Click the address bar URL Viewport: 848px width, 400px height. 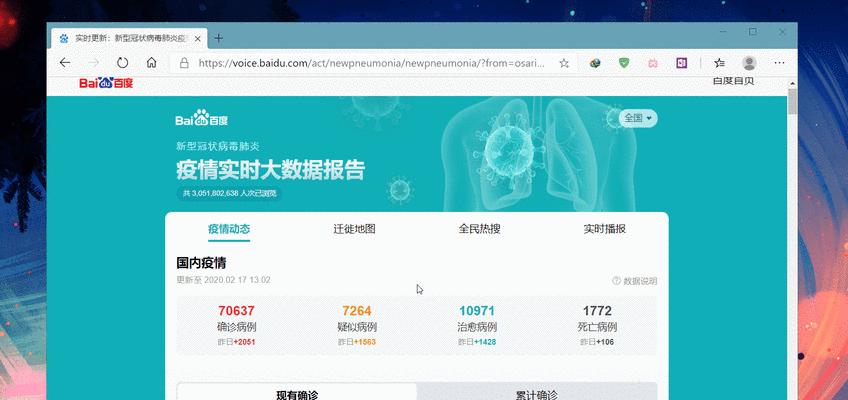coord(372,63)
